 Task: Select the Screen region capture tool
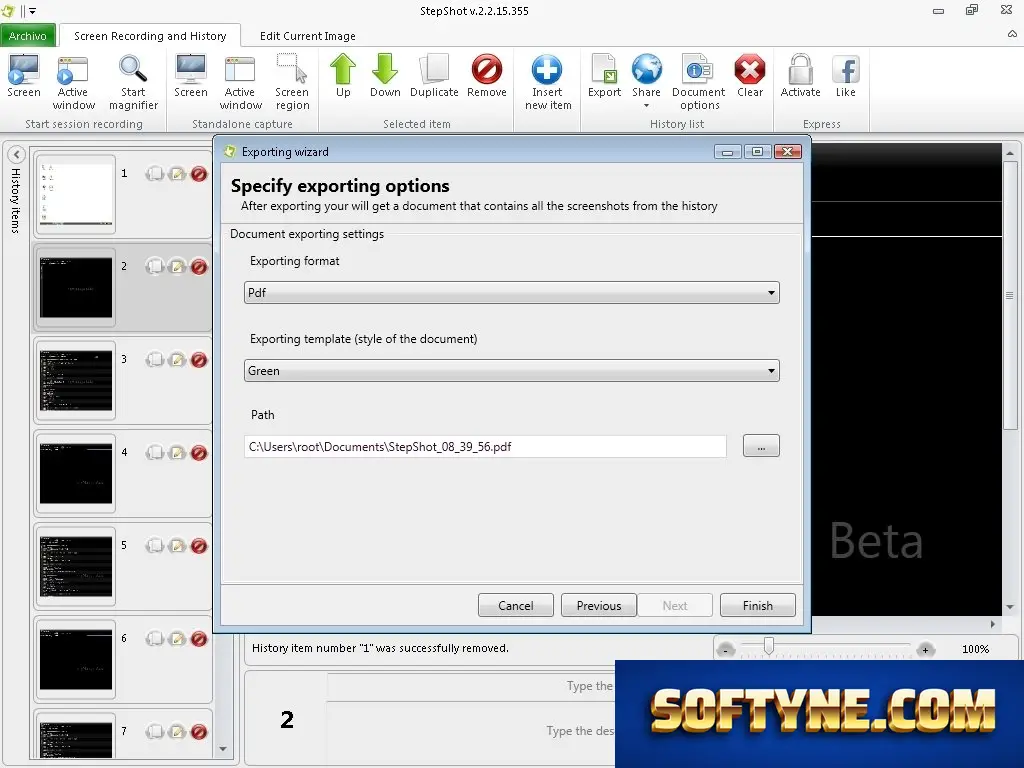(291, 69)
